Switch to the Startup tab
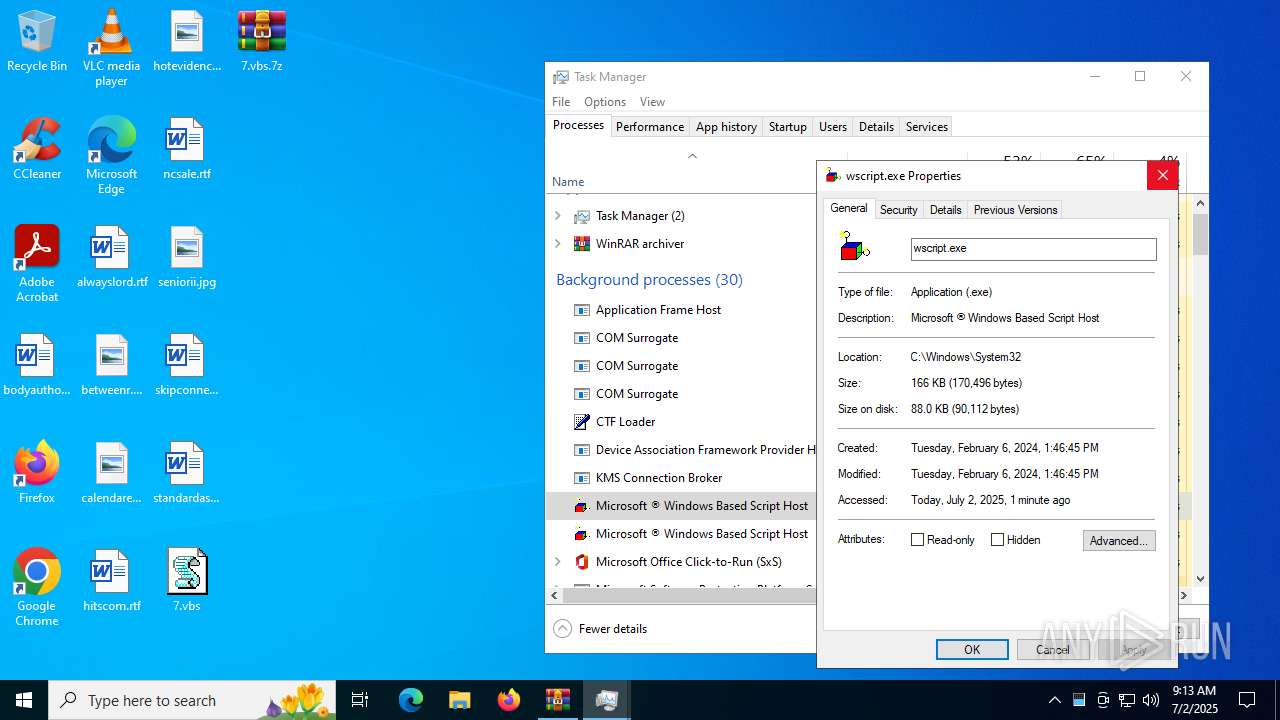This screenshot has width=1280, height=720. click(x=787, y=127)
